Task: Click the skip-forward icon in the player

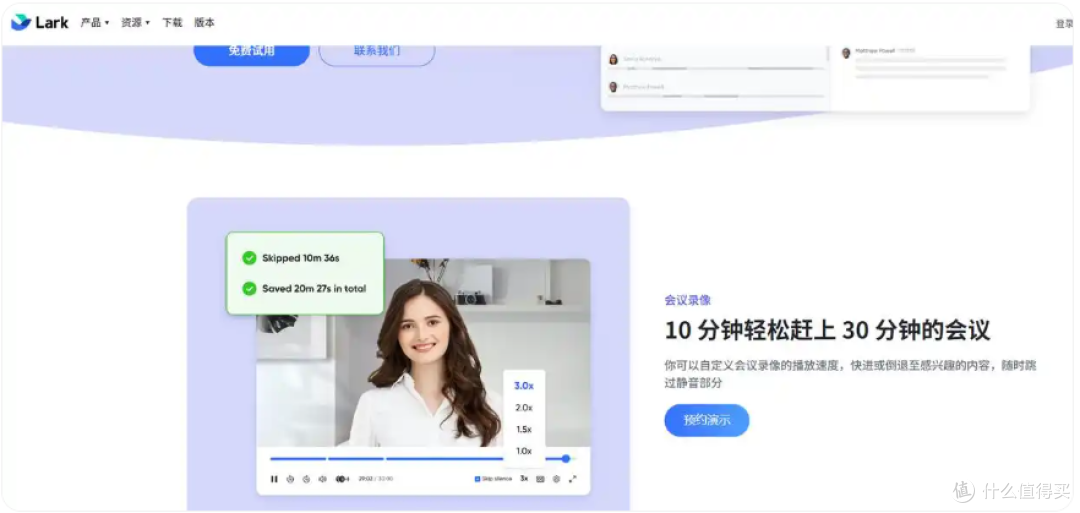Action: coord(307,479)
